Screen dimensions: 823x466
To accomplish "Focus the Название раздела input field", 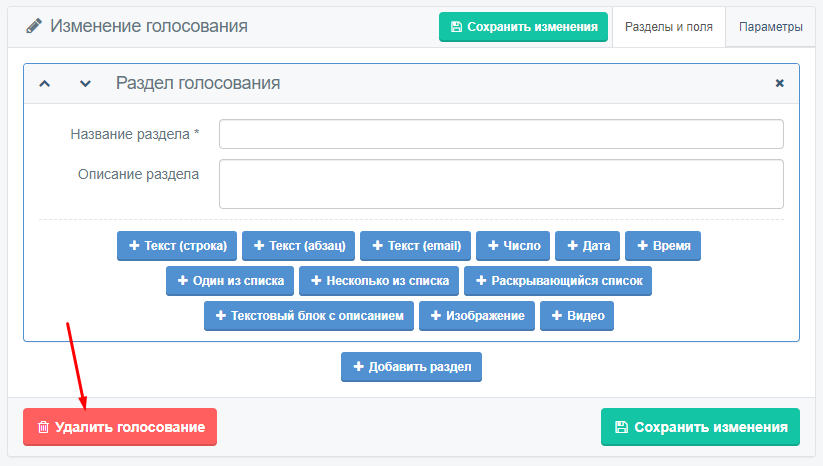I will pos(501,134).
